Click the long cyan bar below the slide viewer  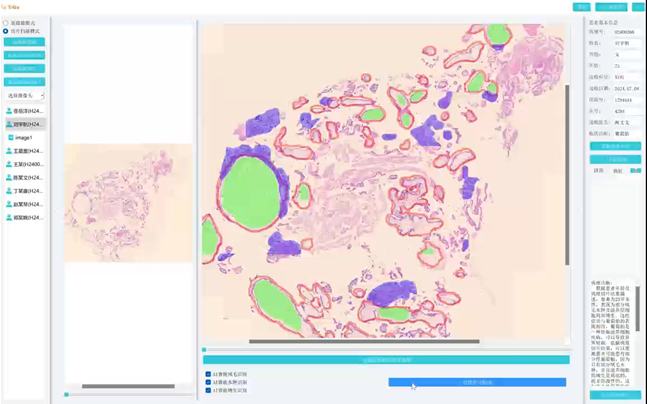coord(386,360)
